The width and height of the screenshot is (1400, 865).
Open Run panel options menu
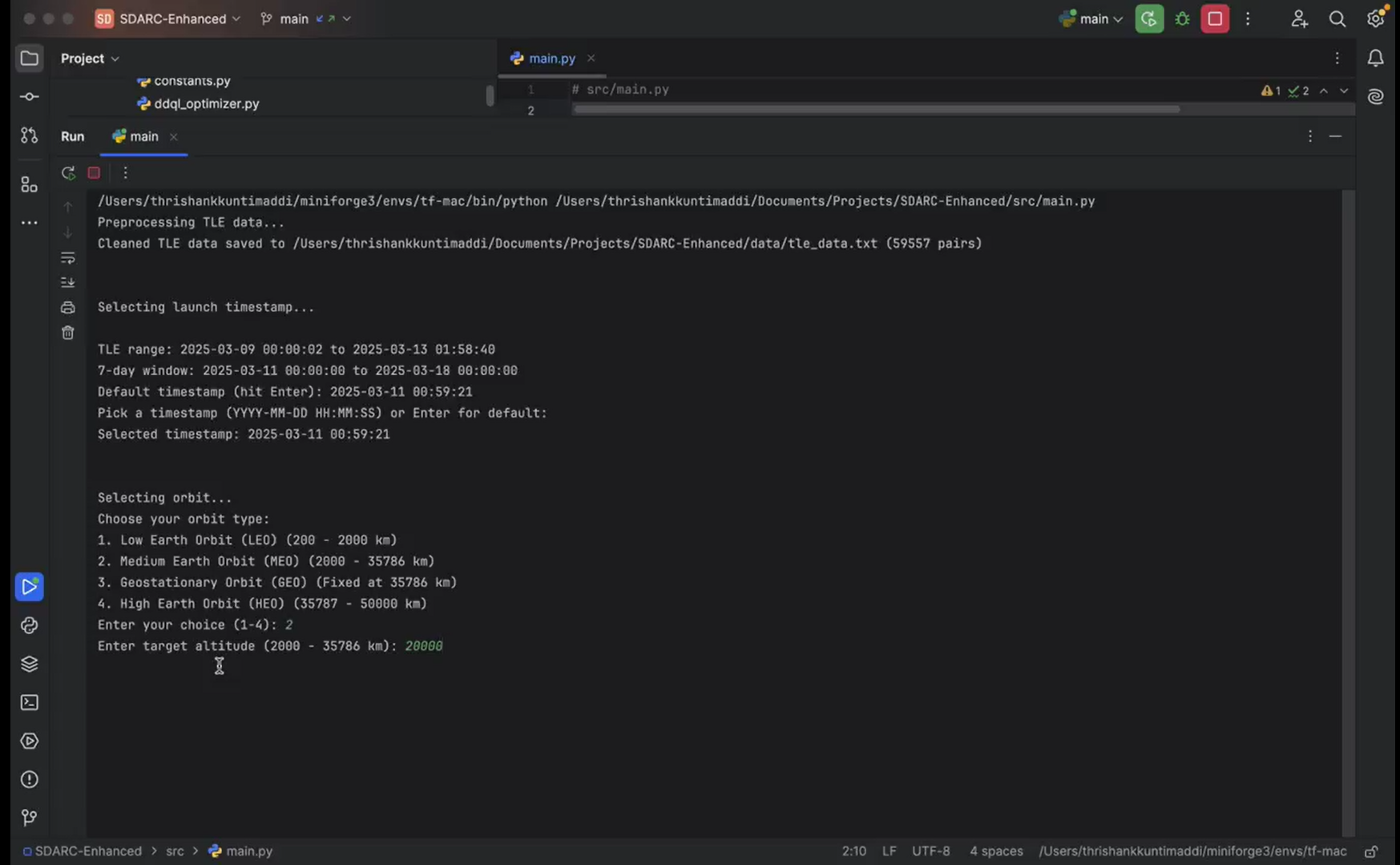pyautogui.click(x=1310, y=136)
